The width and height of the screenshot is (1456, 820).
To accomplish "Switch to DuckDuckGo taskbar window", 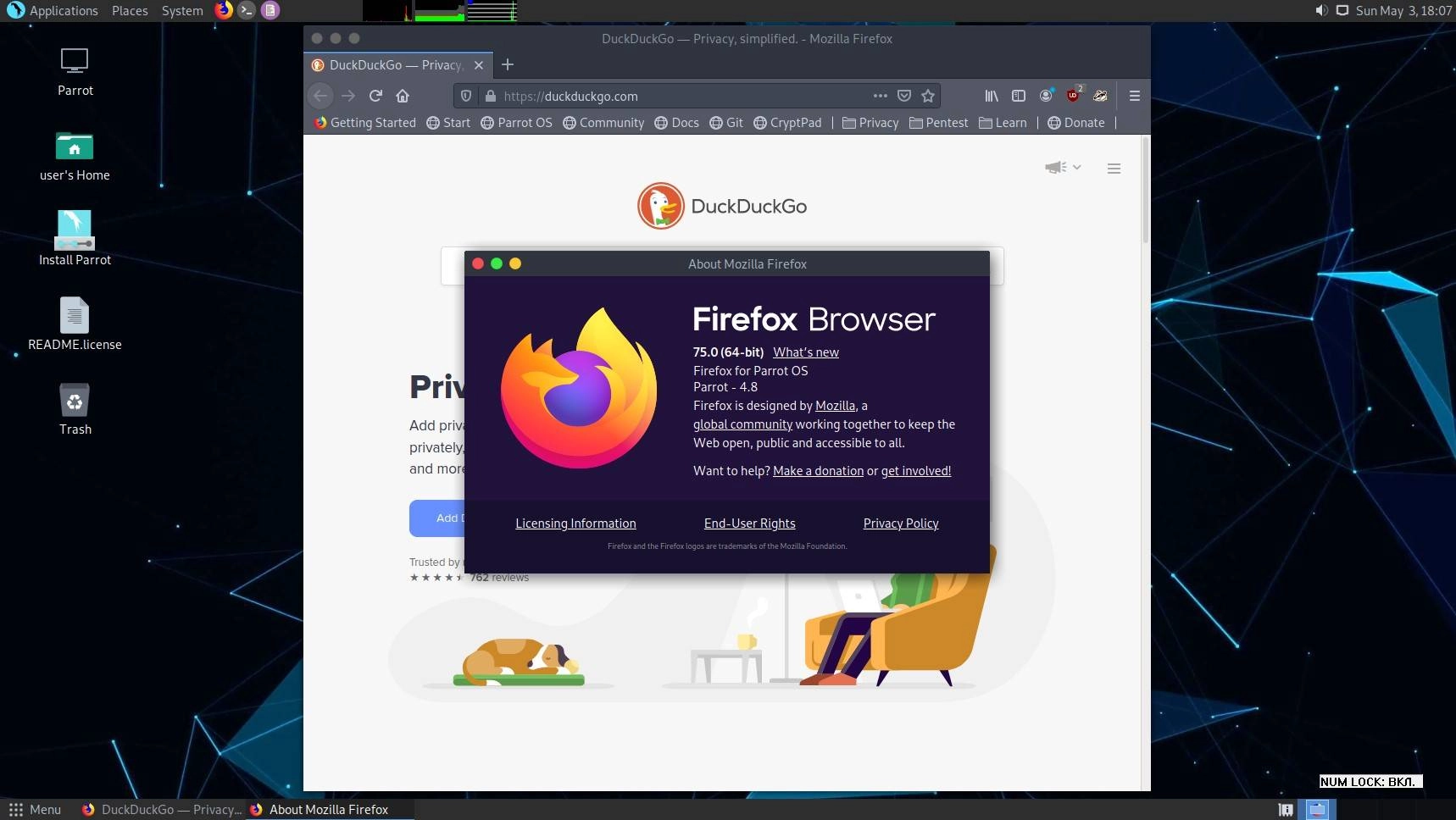I will click(x=161, y=809).
